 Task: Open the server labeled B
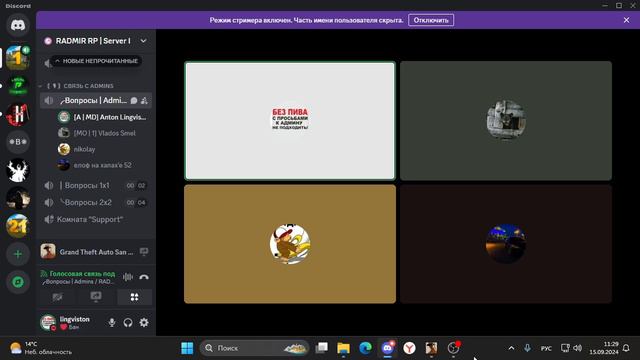coord(18,142)
